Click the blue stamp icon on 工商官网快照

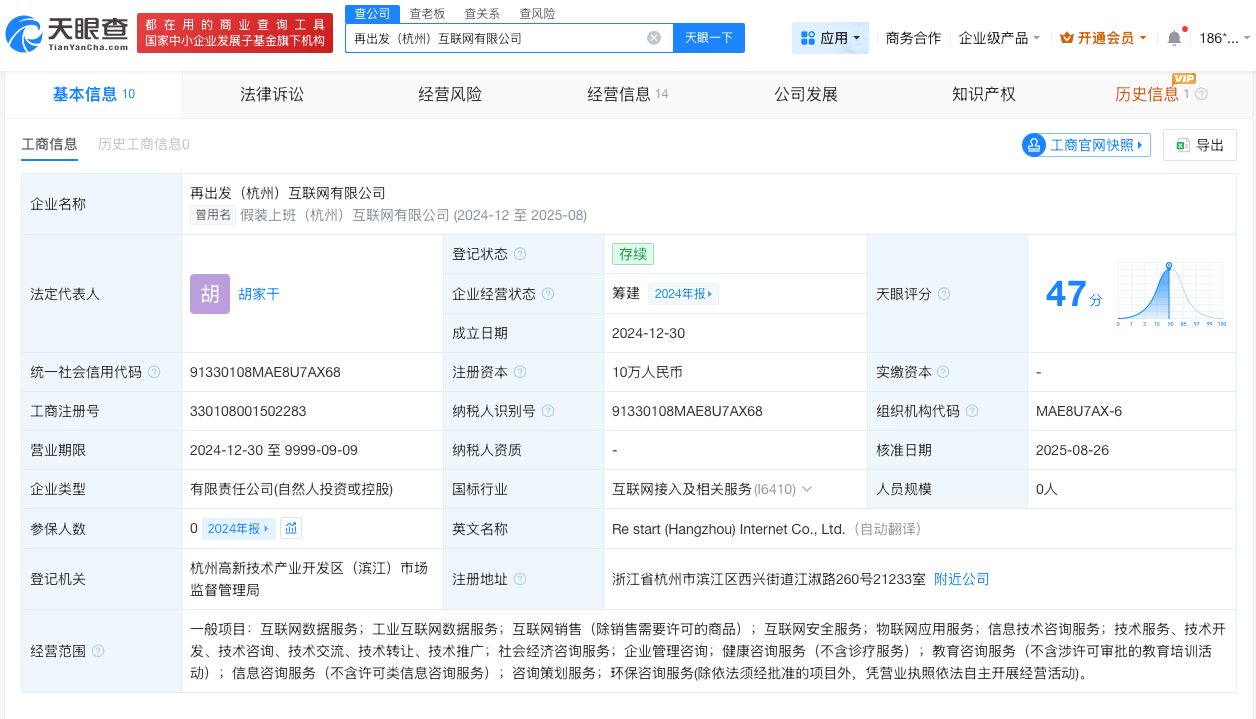point(1034,145)
